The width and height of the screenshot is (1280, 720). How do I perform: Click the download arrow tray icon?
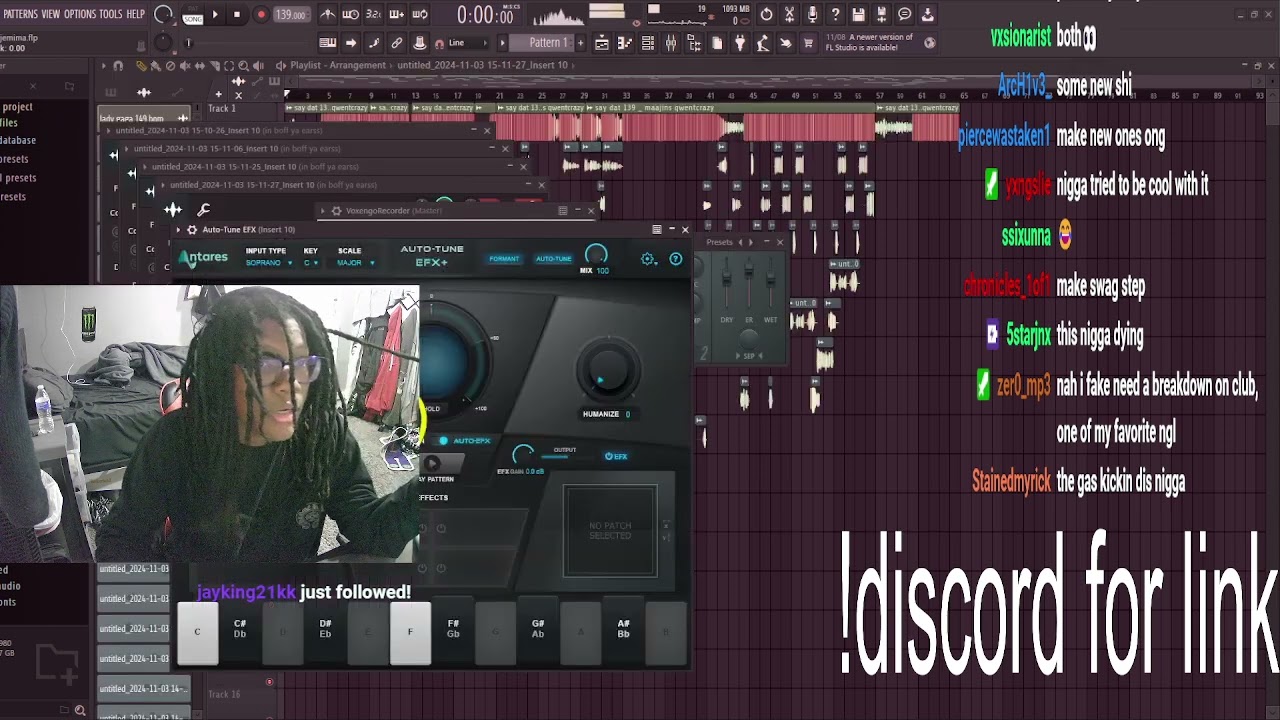point(927,14)
